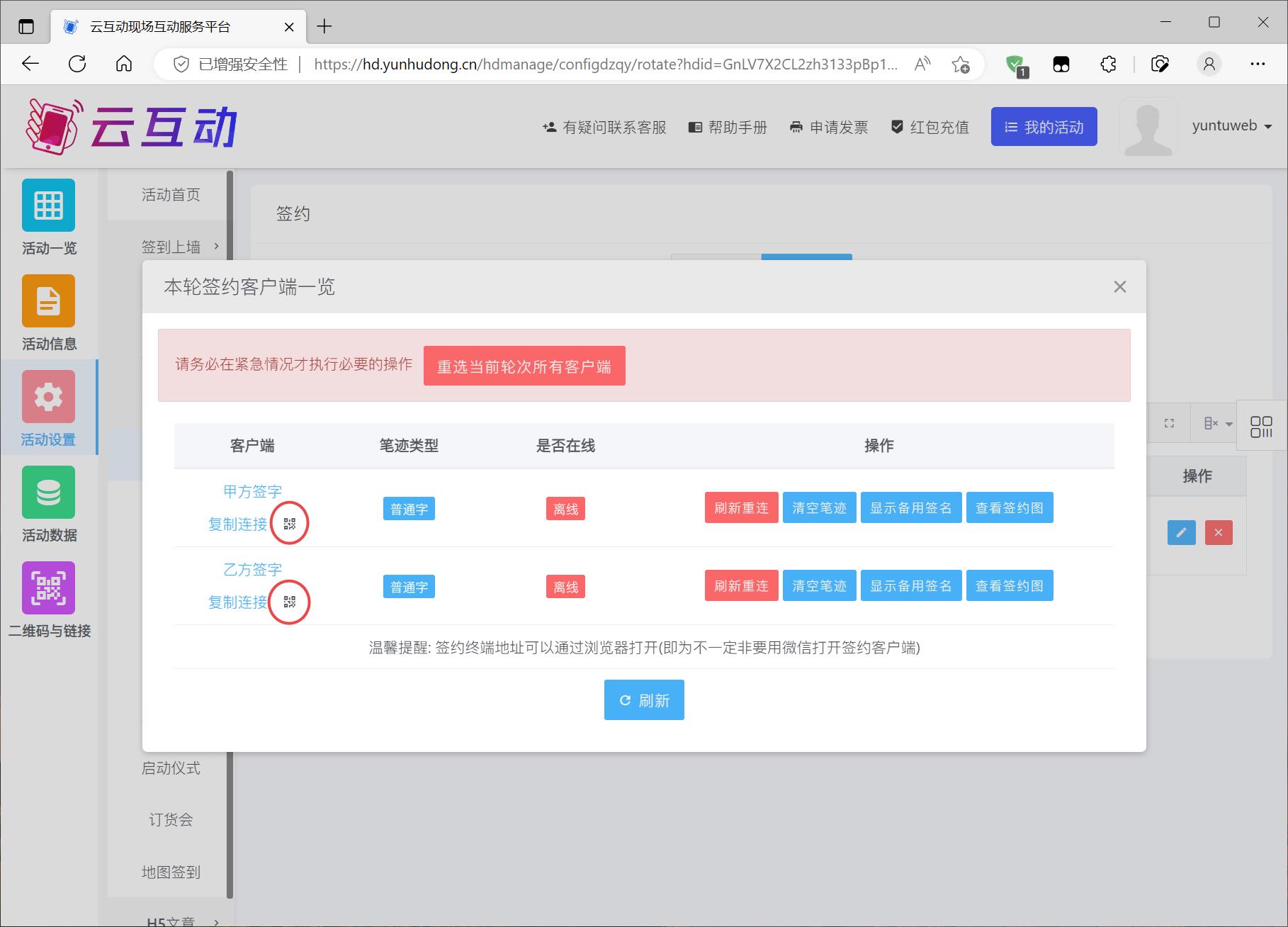Reload the page with refresh icon

point(77,64)
